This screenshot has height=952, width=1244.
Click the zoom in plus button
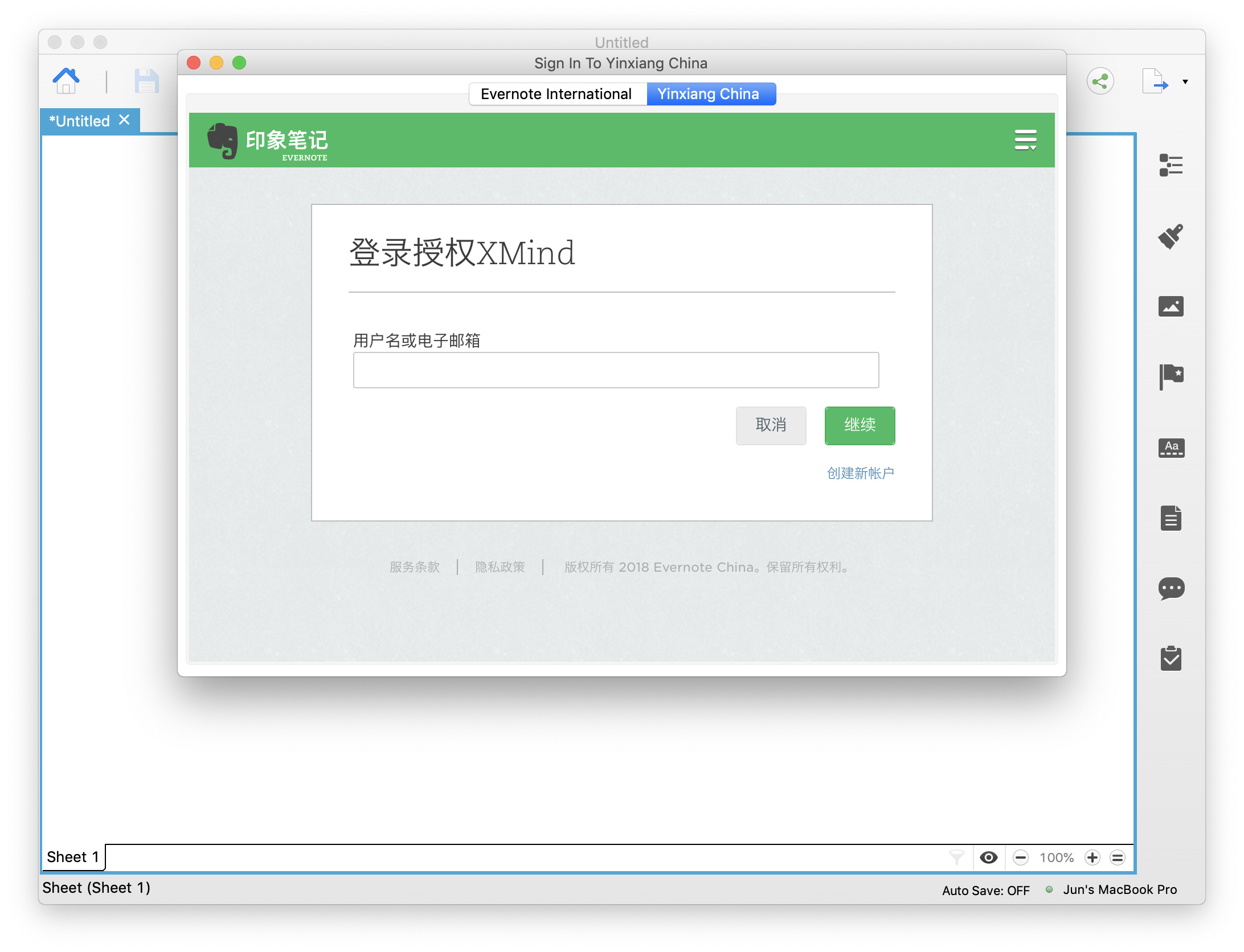[1092, 857]
